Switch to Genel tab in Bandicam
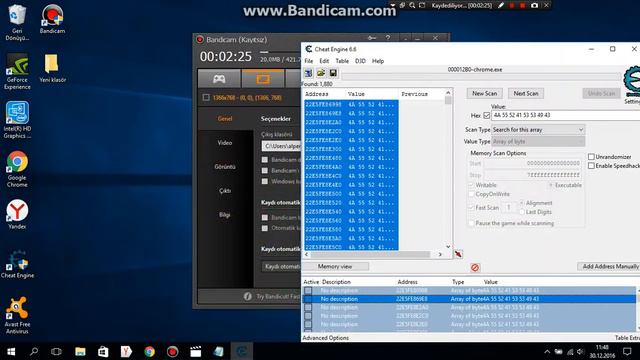This screenshot has width=640, height=360. pos(225,119)
